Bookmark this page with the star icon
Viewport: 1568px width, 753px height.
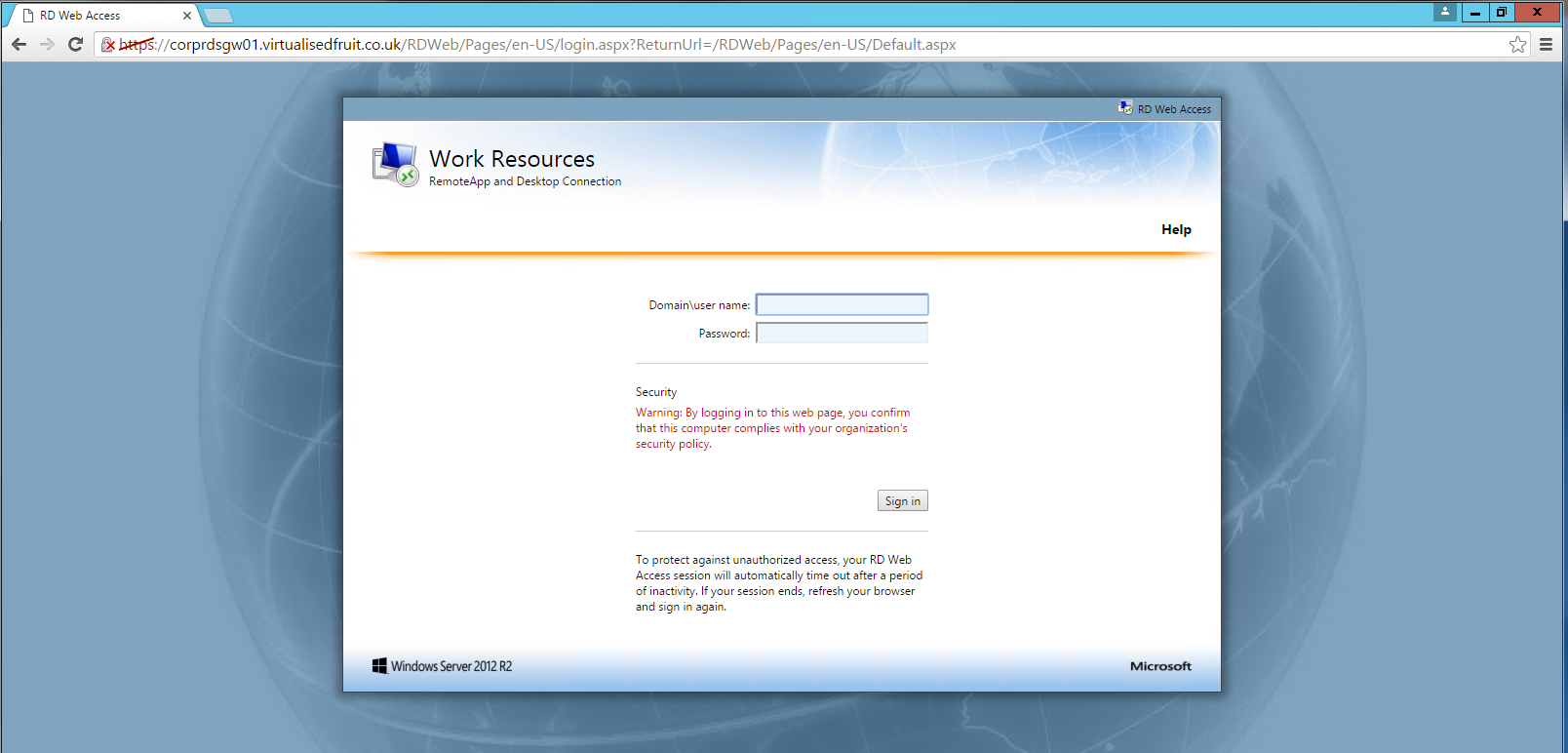click(1517, 45)
